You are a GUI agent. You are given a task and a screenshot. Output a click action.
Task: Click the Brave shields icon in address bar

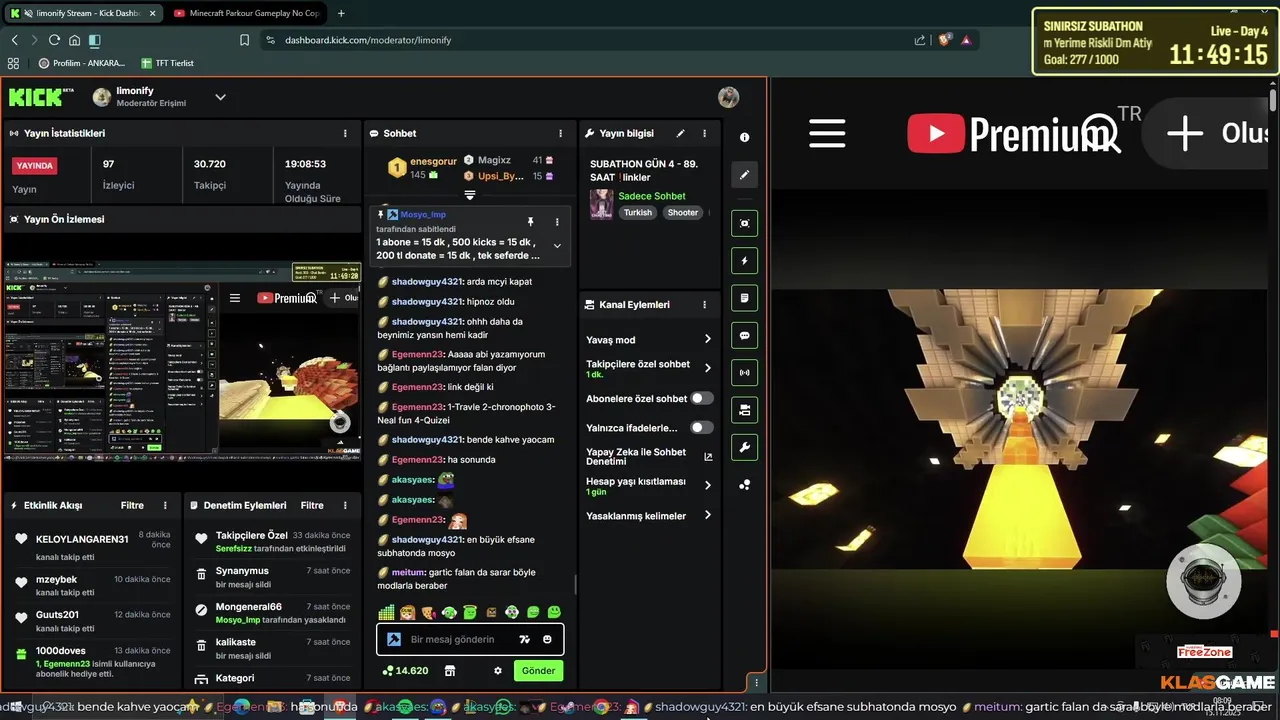tap(944, 40)
